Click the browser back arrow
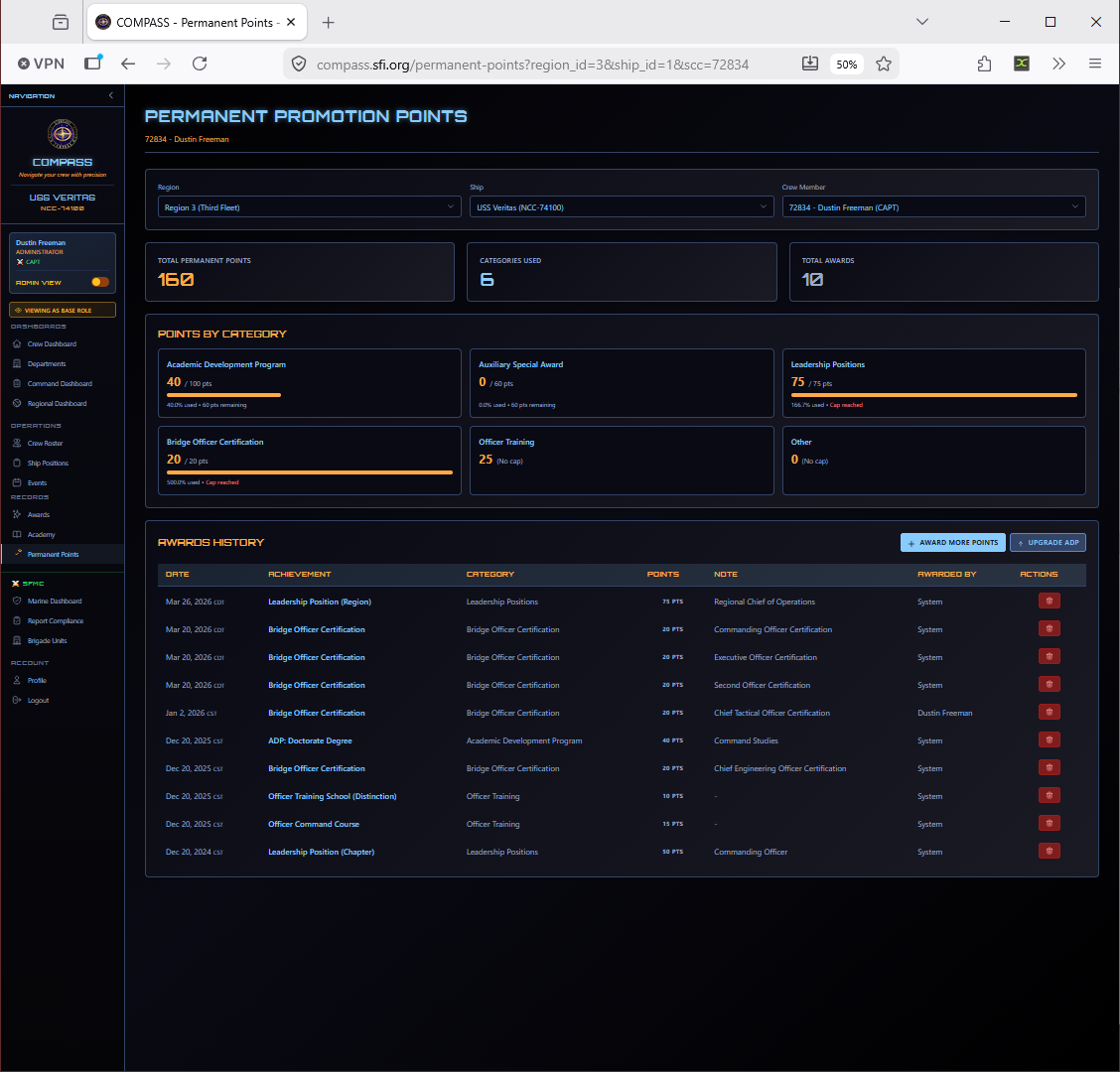This screenshot has width=1120, height=1072. [x=128, y=64]
